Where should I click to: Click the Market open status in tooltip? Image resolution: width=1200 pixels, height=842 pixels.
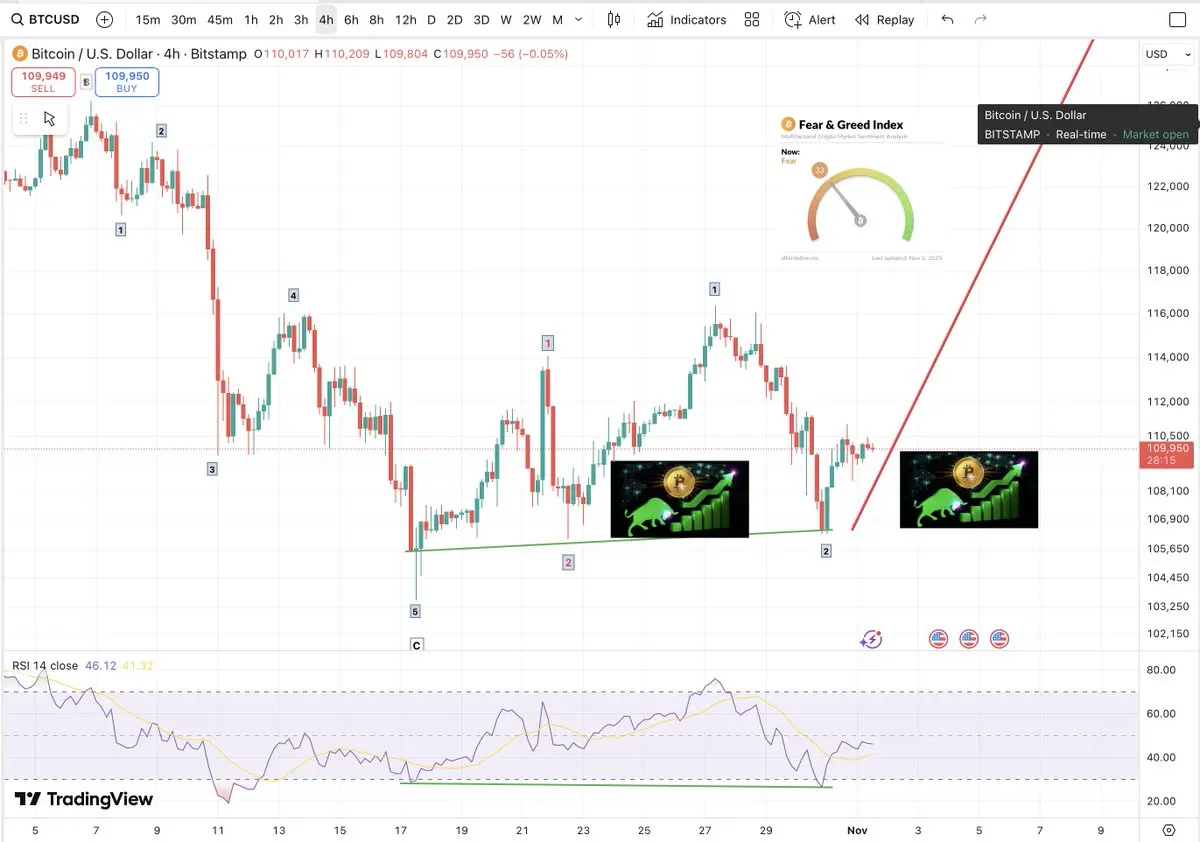coord(1156,134)
